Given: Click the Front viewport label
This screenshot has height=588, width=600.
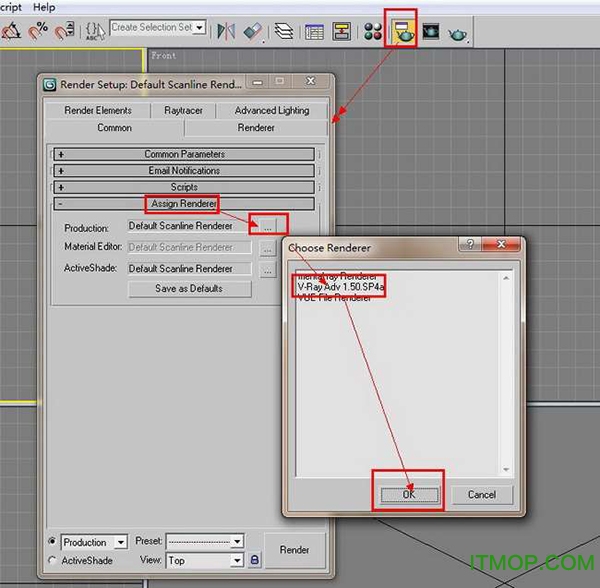Looking at the screenshot, I should [x=163, y=56].
